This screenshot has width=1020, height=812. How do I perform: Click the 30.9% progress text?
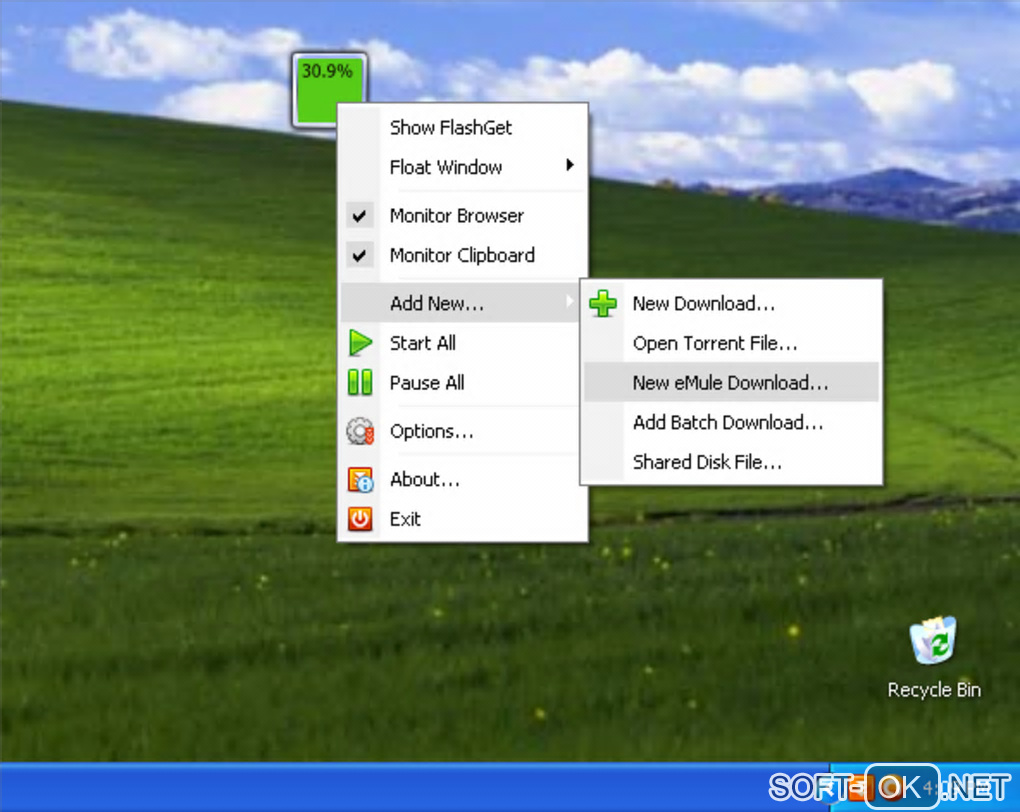coord(327,71)
